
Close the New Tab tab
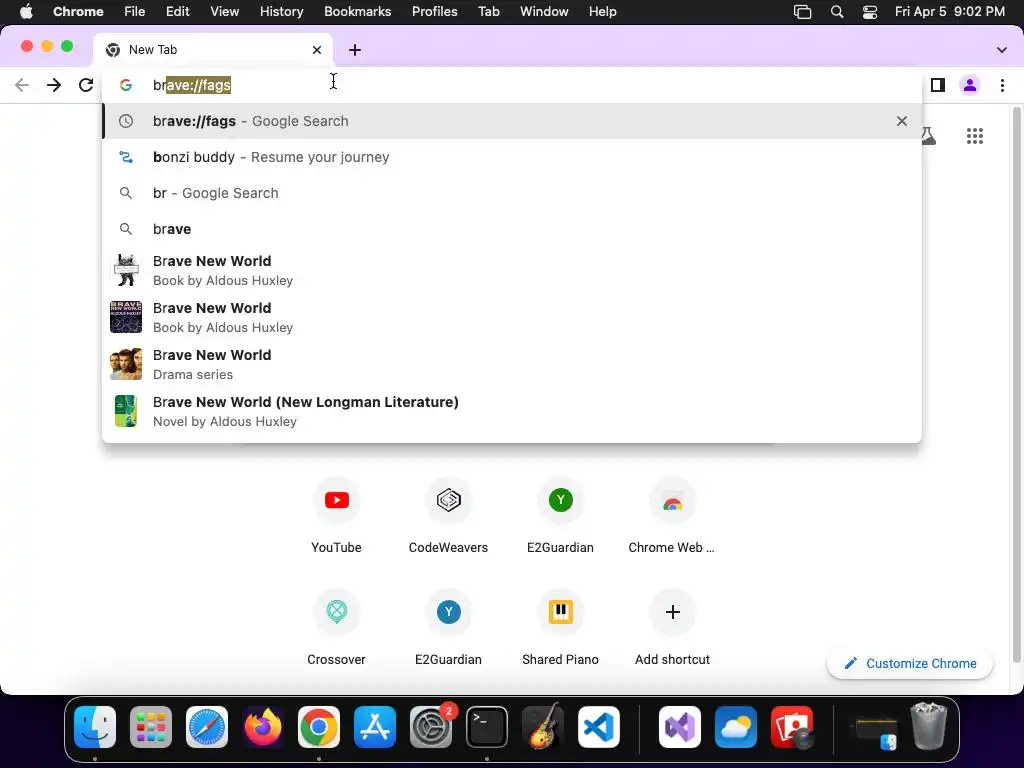[x=317, y=50]
